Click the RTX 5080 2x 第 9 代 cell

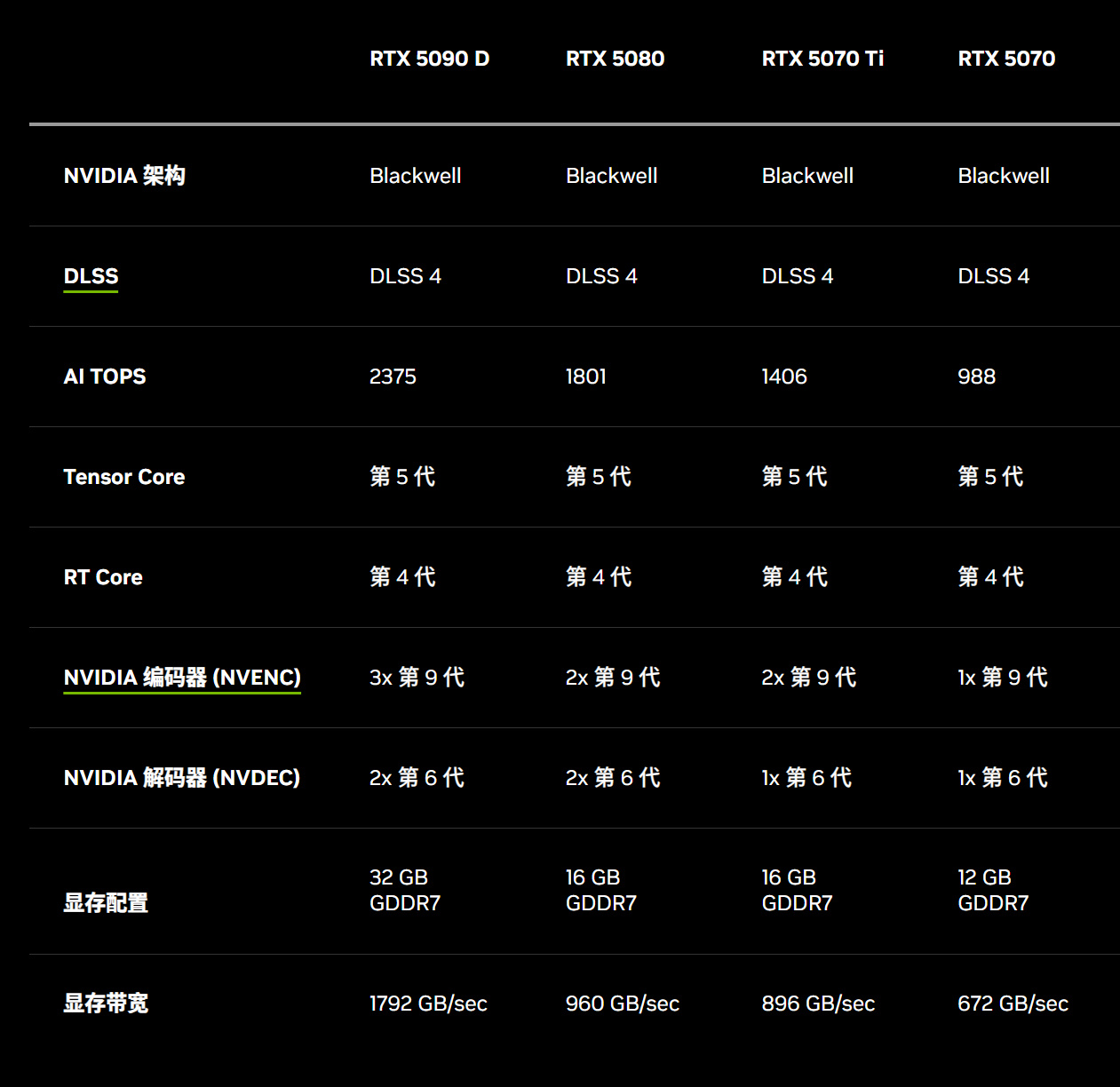click(613, 678)
